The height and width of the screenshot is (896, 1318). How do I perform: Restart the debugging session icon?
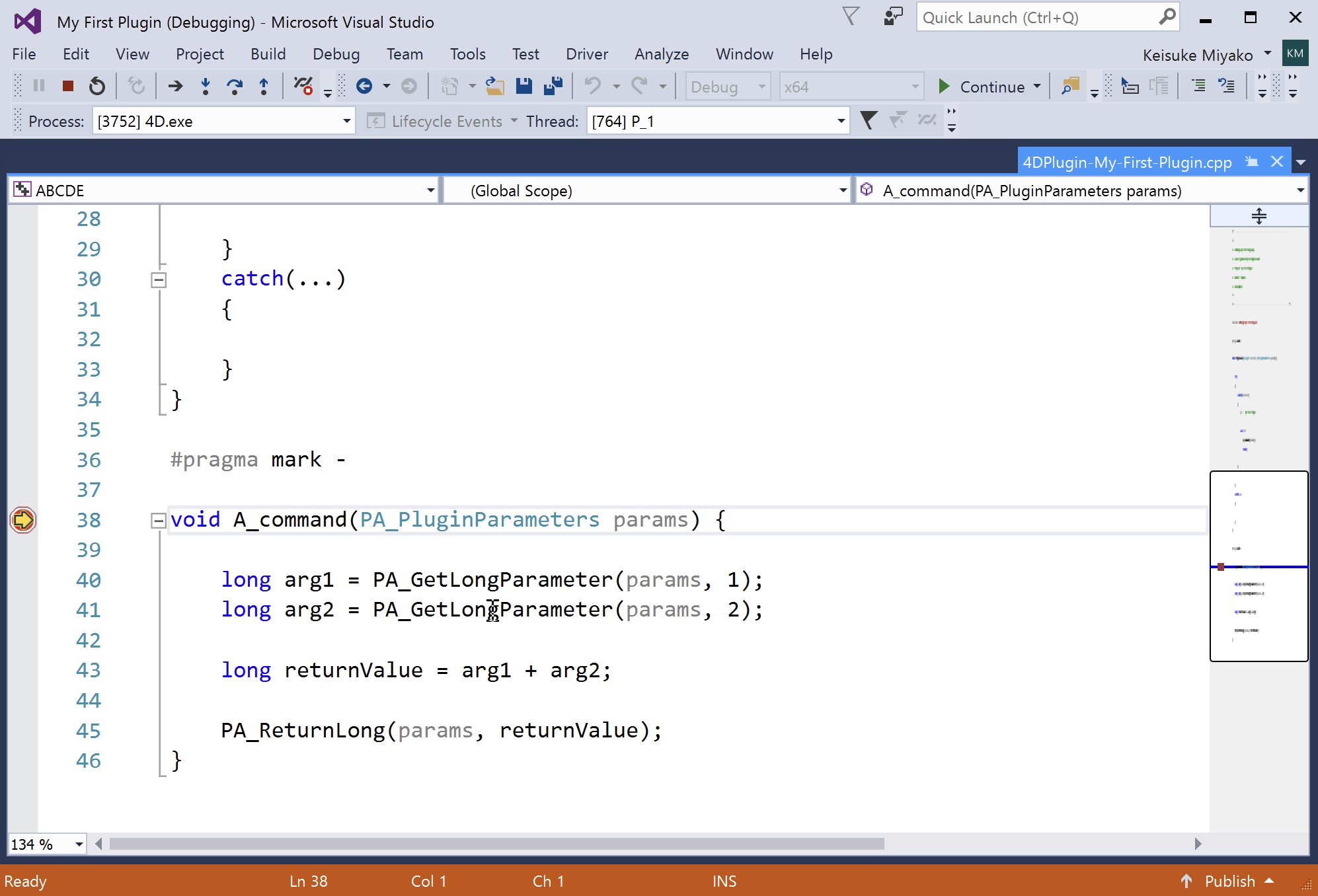point(97,86)
